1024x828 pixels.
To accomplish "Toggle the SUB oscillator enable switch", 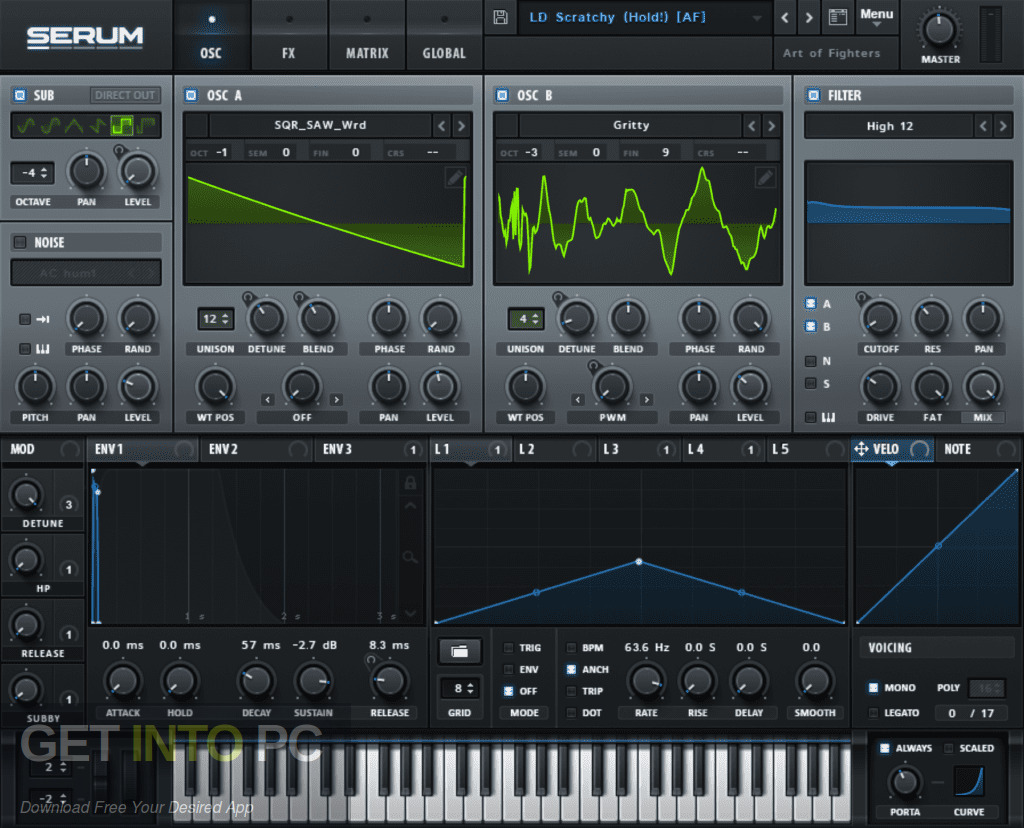I will (x=20, y=95).
